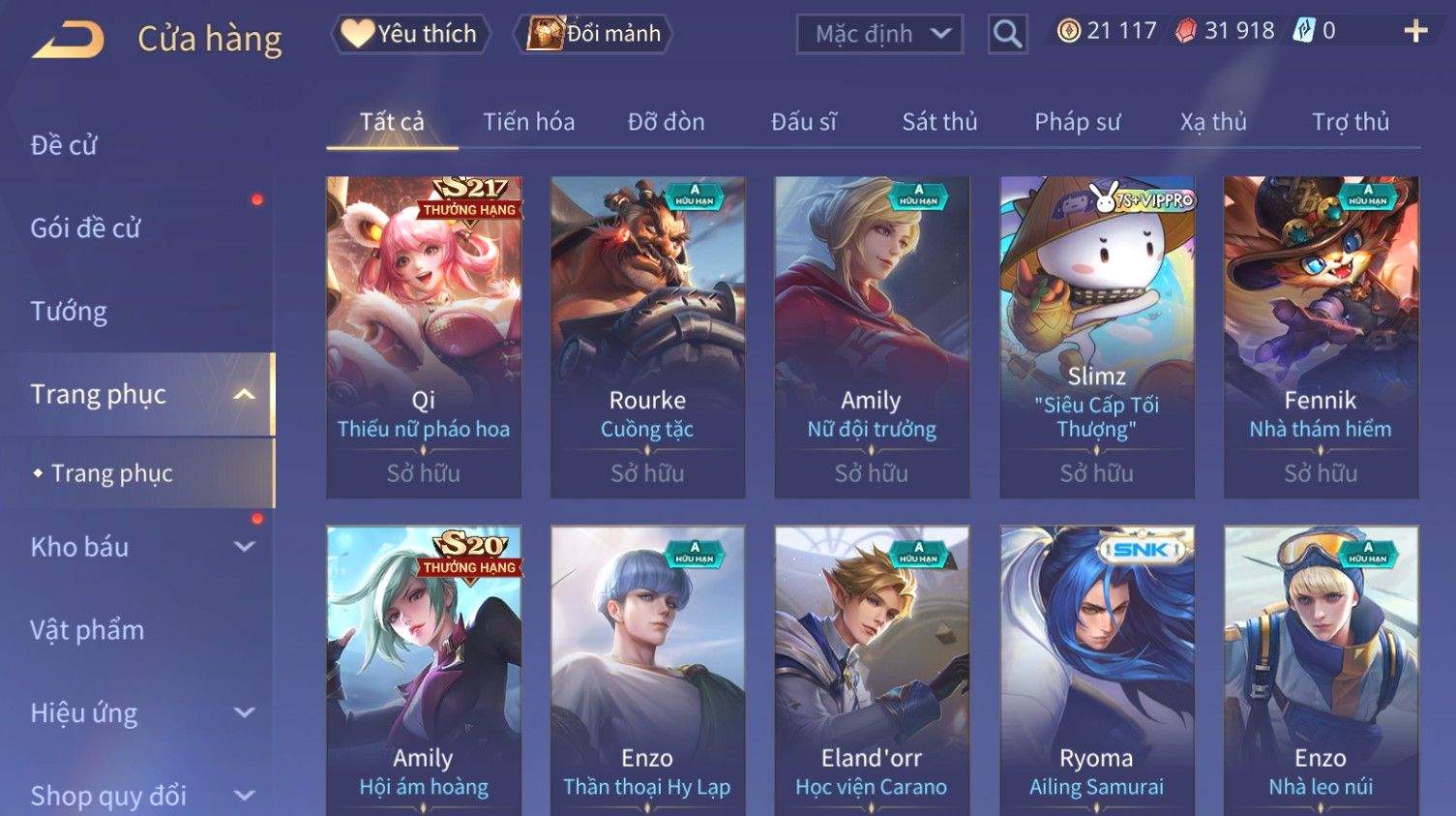Click the plus icon to add currency
The width and height of the screenshot is (1456, 816).
(1415, 32)
